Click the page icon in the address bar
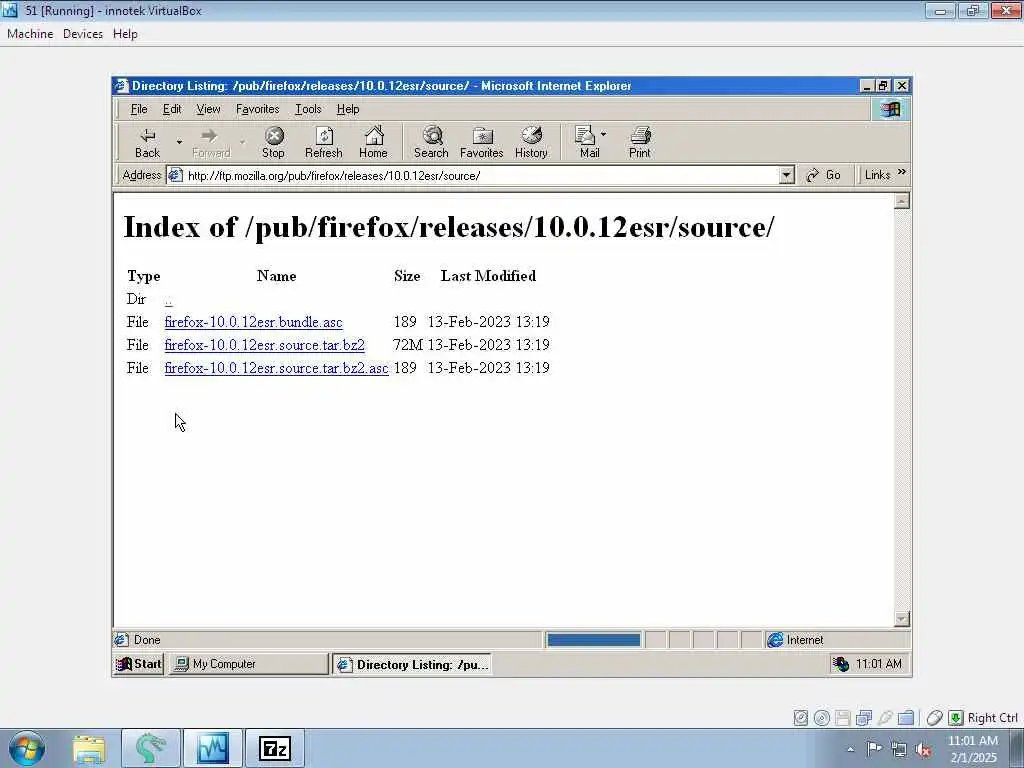1024x768 pixels. 175,175
